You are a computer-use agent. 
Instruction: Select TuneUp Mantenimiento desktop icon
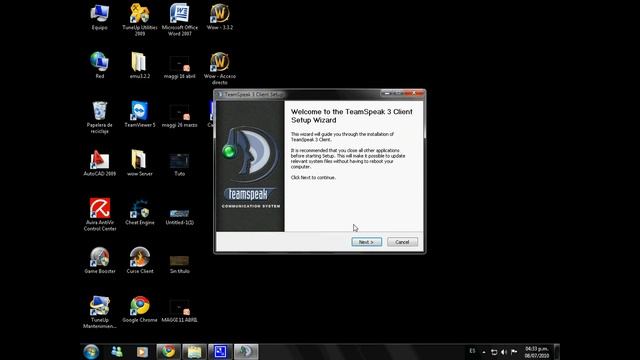100,312
